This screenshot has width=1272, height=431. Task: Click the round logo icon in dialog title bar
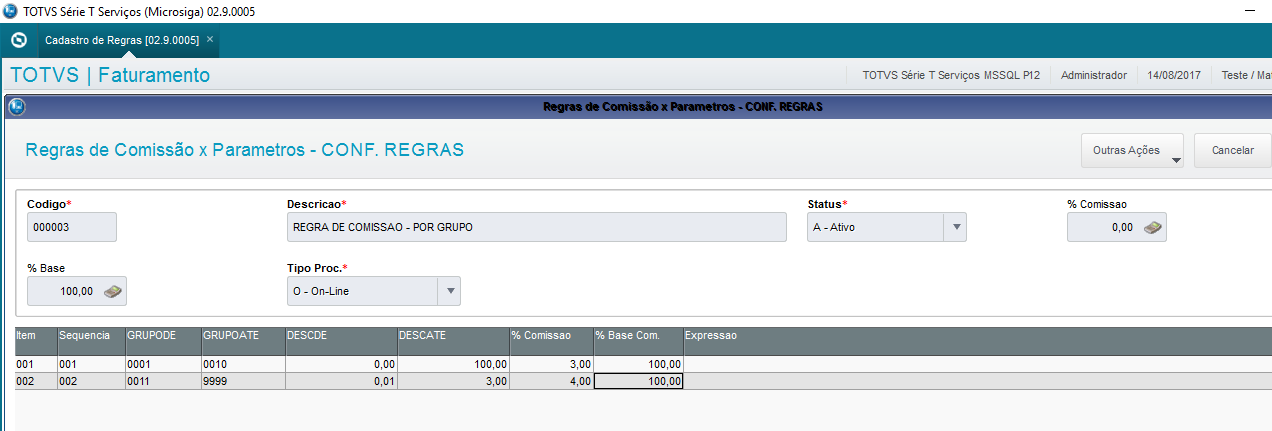click(x=16, y=106)
